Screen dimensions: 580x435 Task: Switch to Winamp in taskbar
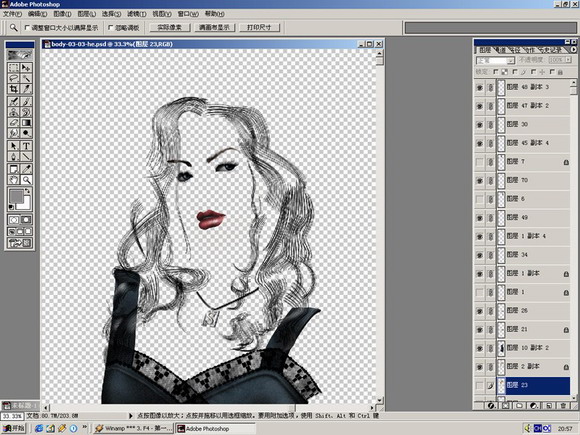click(133, 429)
